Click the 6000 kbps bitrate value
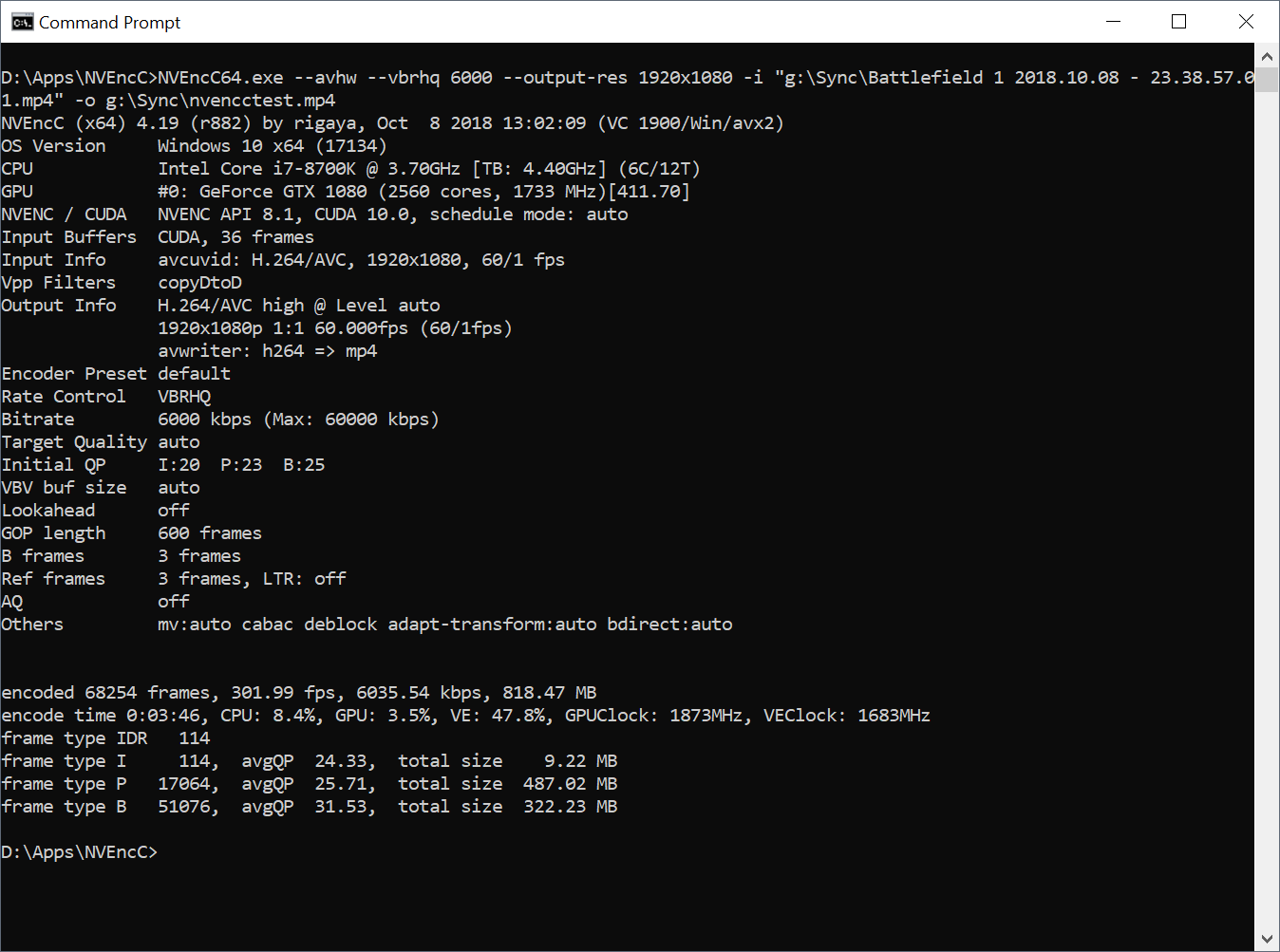The height and width of the screenshot is (952, 1280). click(x=204, y=420)
